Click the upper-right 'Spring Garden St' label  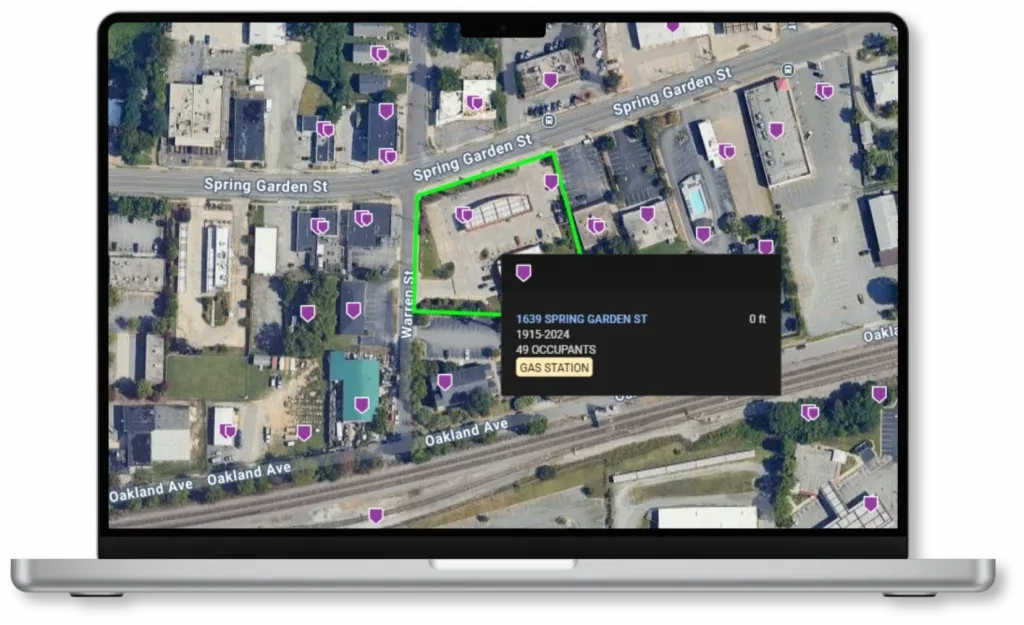pyautogui.click(x=673, y=91)
